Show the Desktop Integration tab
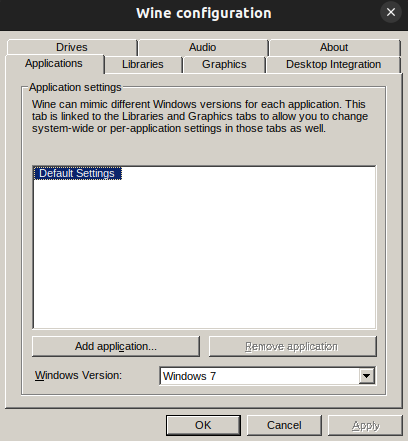408x441 pixels. (x=333, y=64)
